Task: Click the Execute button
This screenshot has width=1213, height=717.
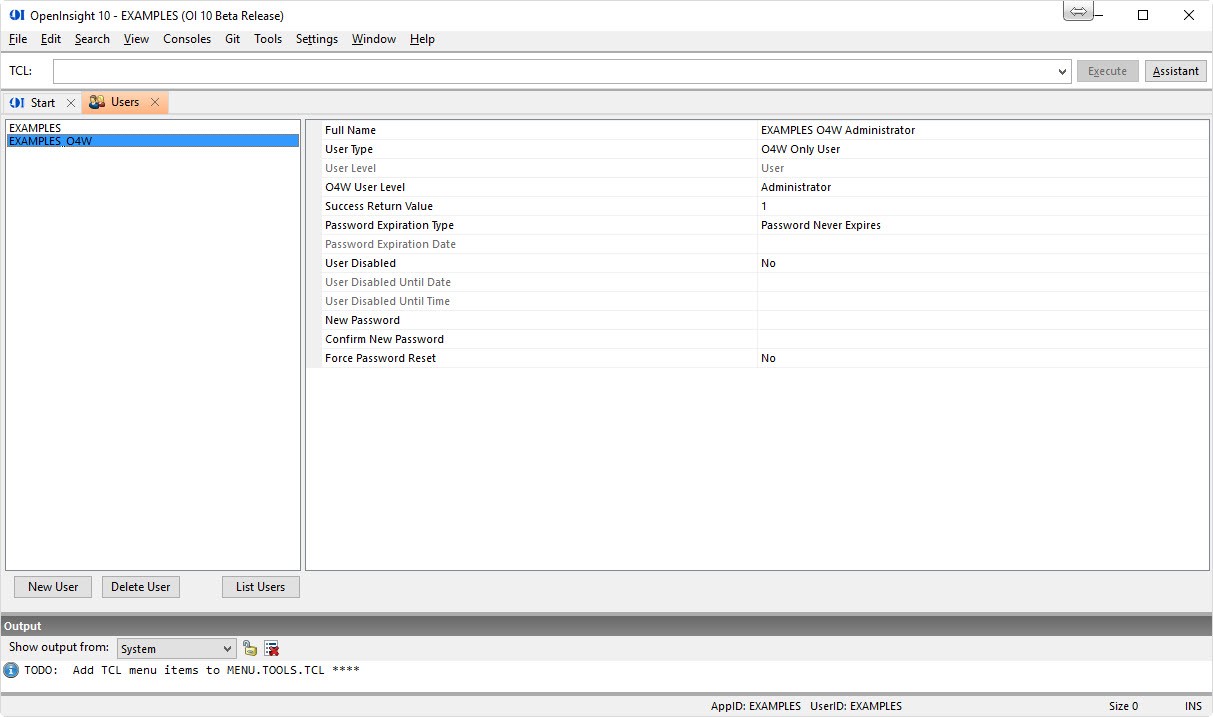Action: 1107,71
